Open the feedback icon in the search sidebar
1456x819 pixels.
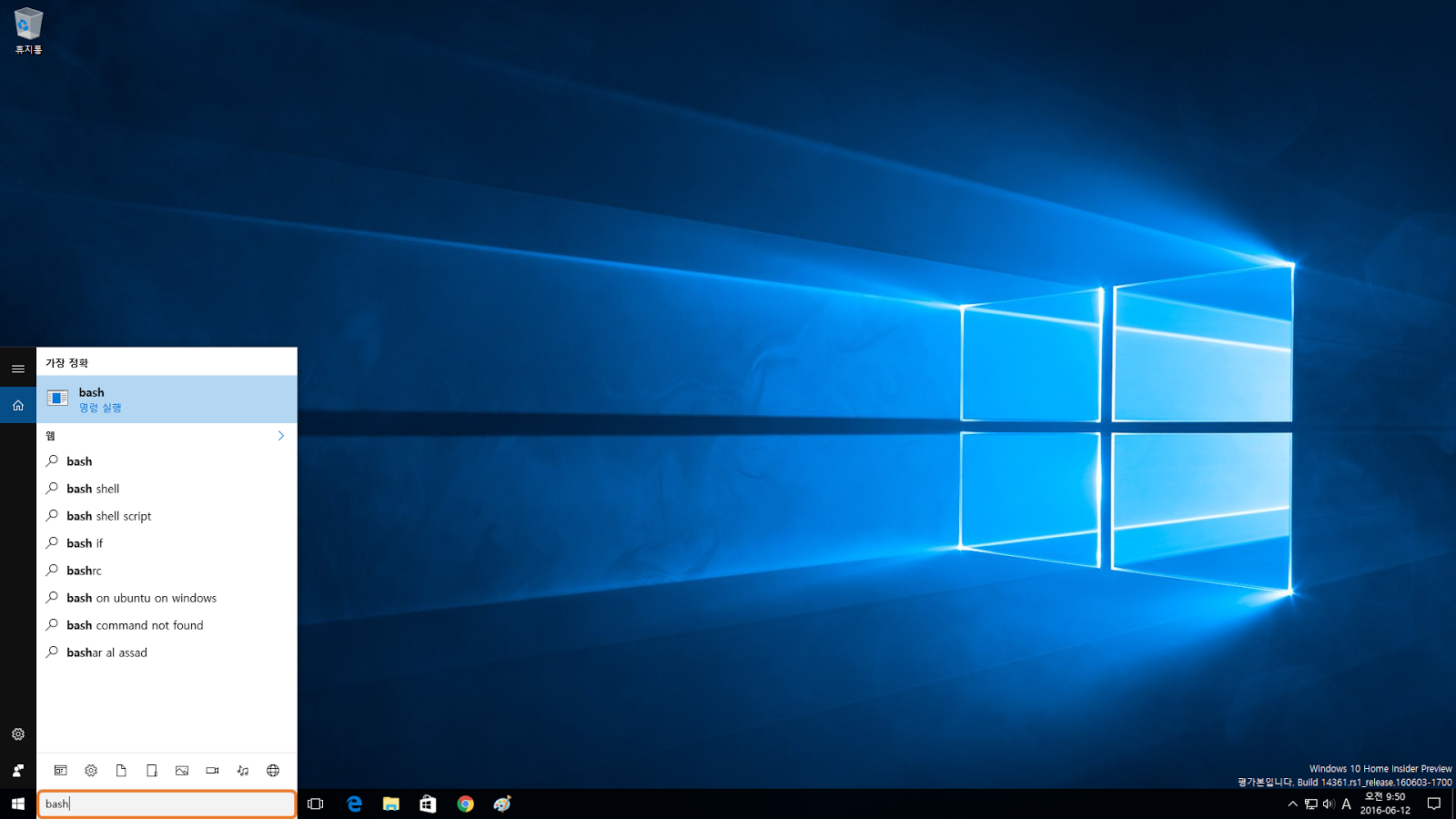(x=17, y=770)
